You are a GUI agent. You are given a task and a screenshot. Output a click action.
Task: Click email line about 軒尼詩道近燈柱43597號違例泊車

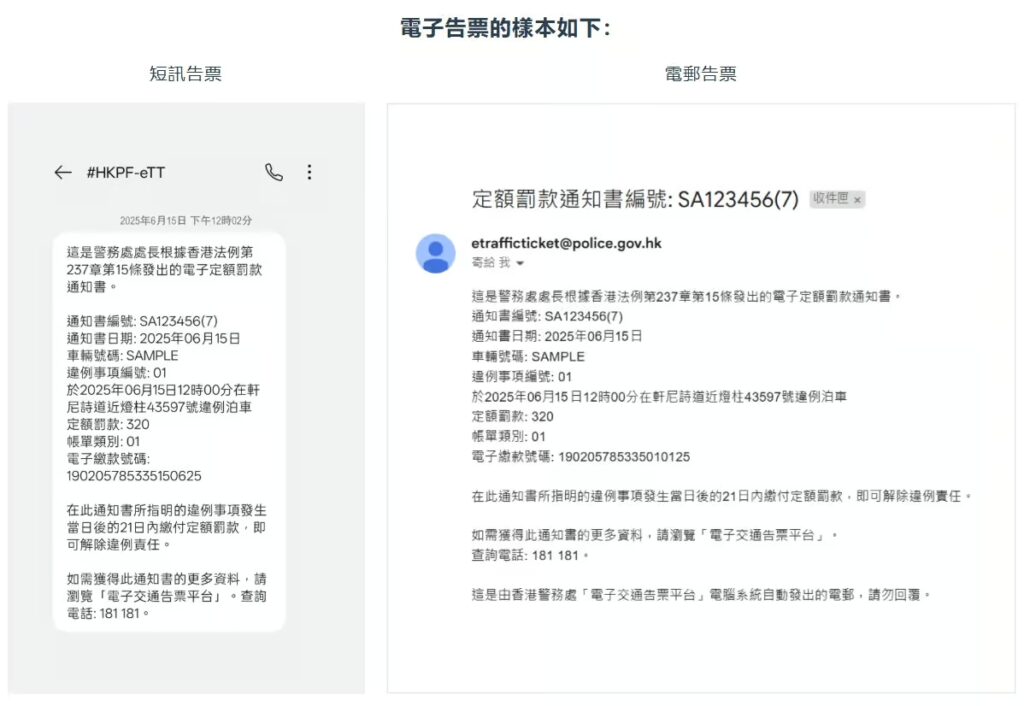point(660,397)
